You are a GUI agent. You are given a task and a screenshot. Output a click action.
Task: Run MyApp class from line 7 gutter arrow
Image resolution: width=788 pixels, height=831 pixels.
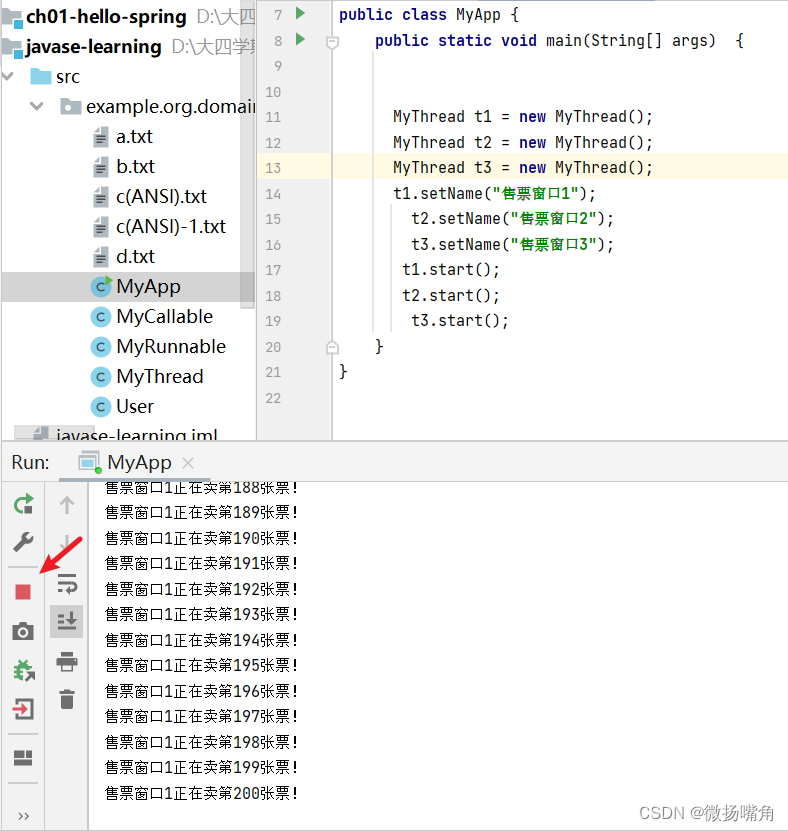[300, 13]
